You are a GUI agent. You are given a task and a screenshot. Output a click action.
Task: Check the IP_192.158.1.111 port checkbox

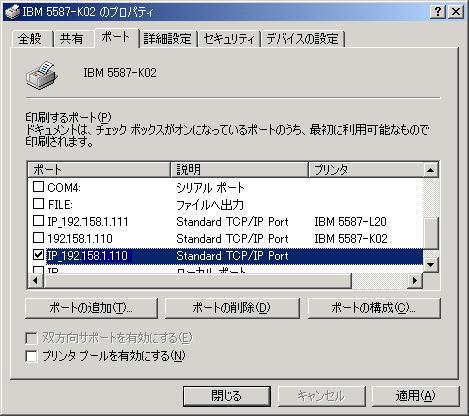coord(38,220)
